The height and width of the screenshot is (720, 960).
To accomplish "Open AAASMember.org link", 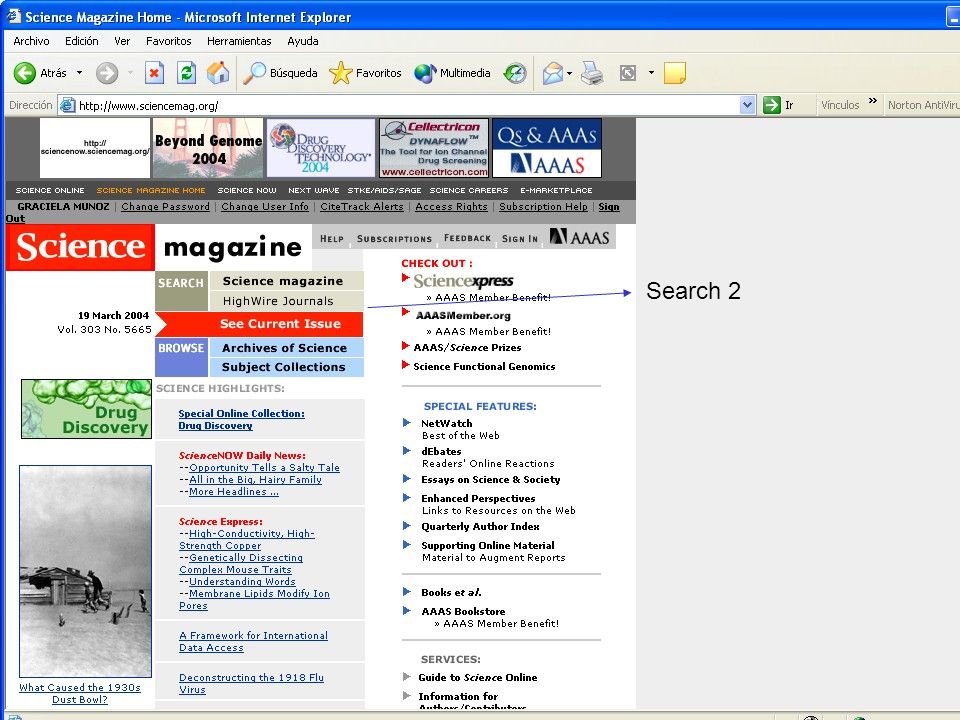I will pos(463,316).
